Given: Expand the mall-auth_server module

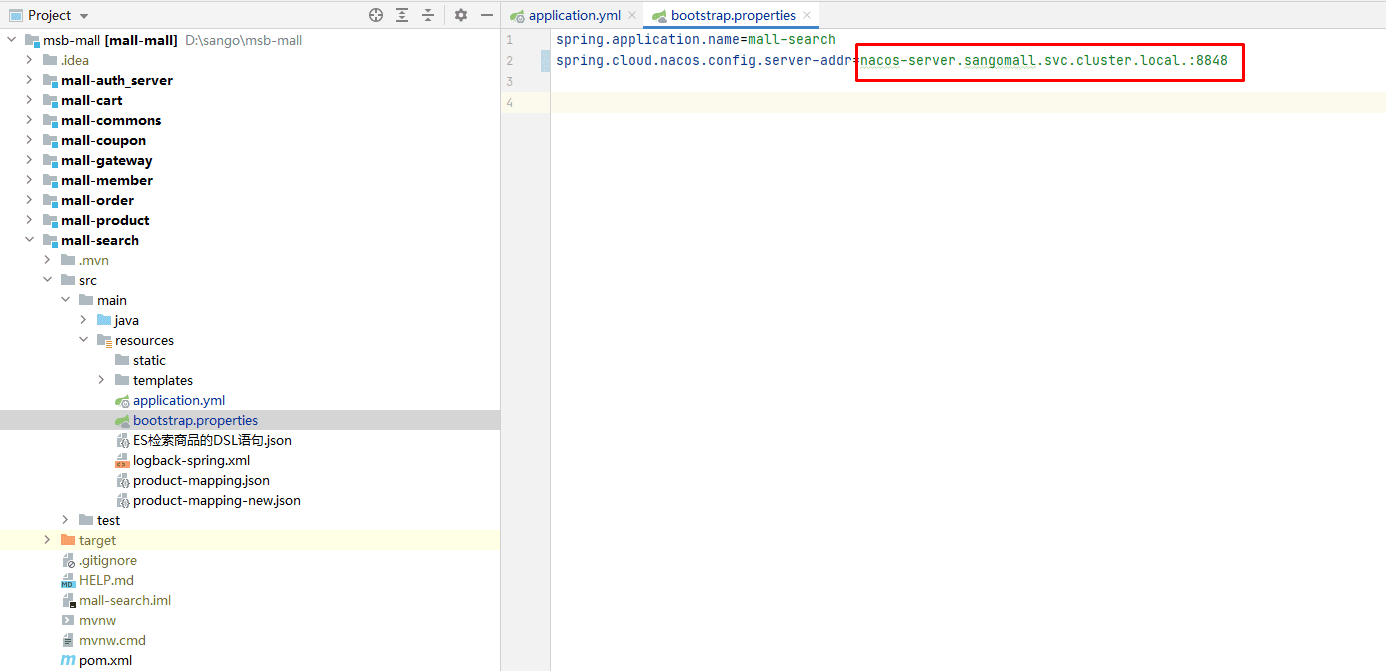Looking at the screenshot, I should pyautogui.click(x=30, y=80).
